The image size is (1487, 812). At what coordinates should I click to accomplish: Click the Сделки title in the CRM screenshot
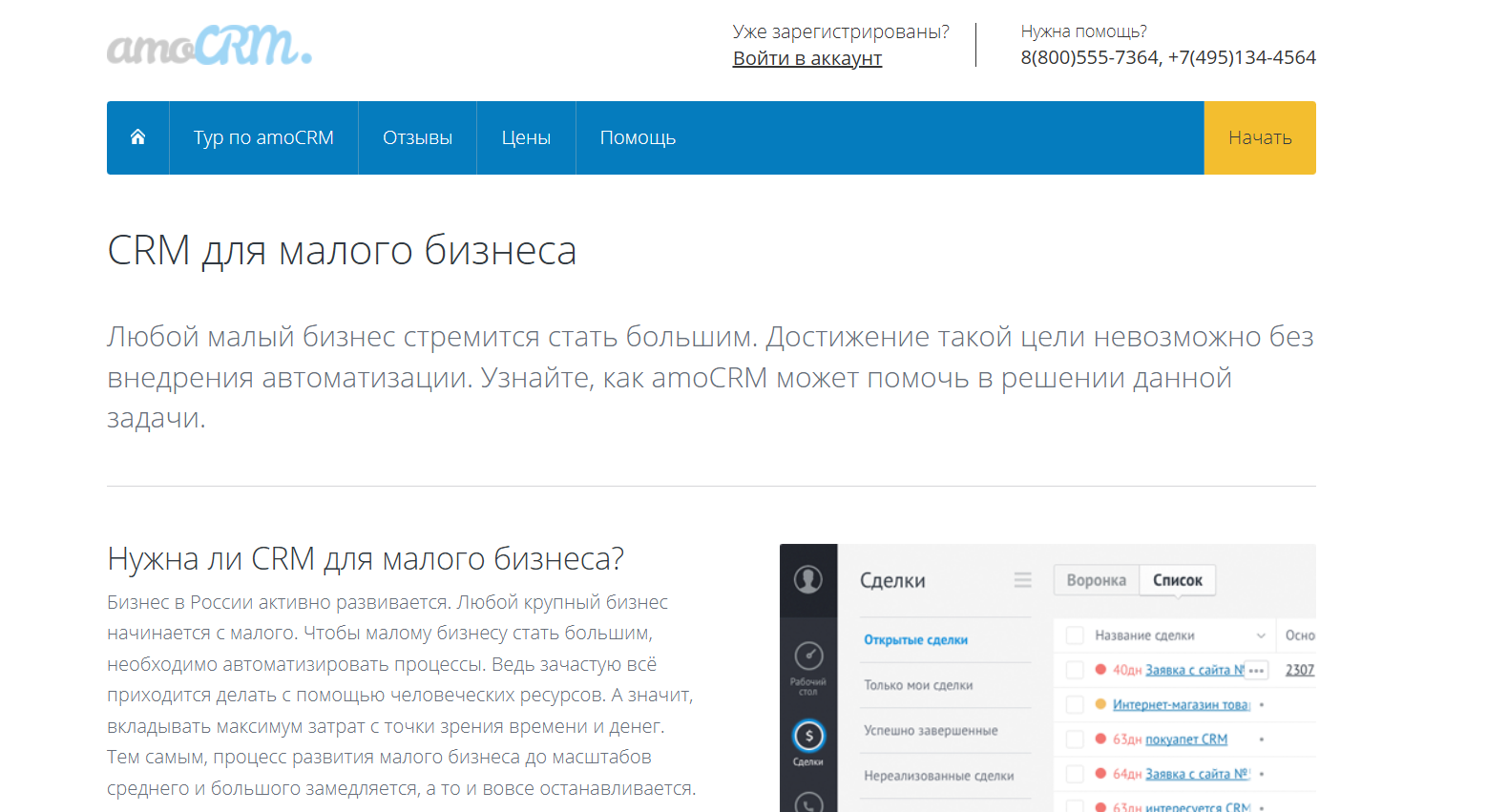tap(892, 580)
